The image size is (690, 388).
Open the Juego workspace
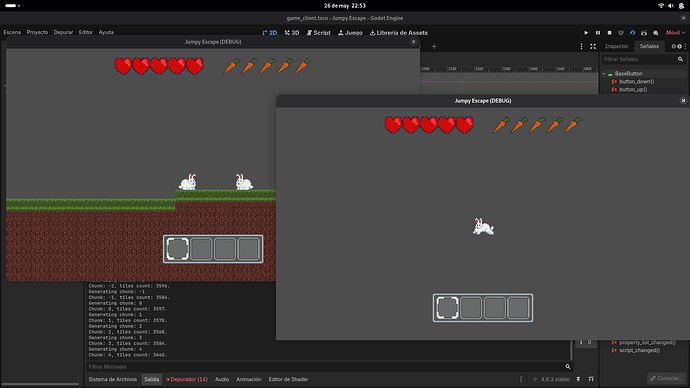pos(350,33)
